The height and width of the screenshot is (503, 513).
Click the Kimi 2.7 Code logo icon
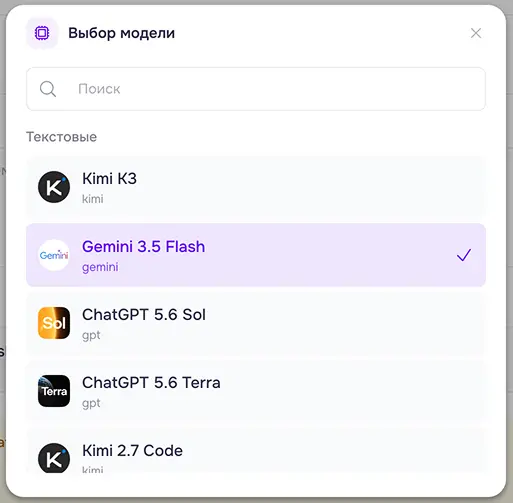click(54, 458)
